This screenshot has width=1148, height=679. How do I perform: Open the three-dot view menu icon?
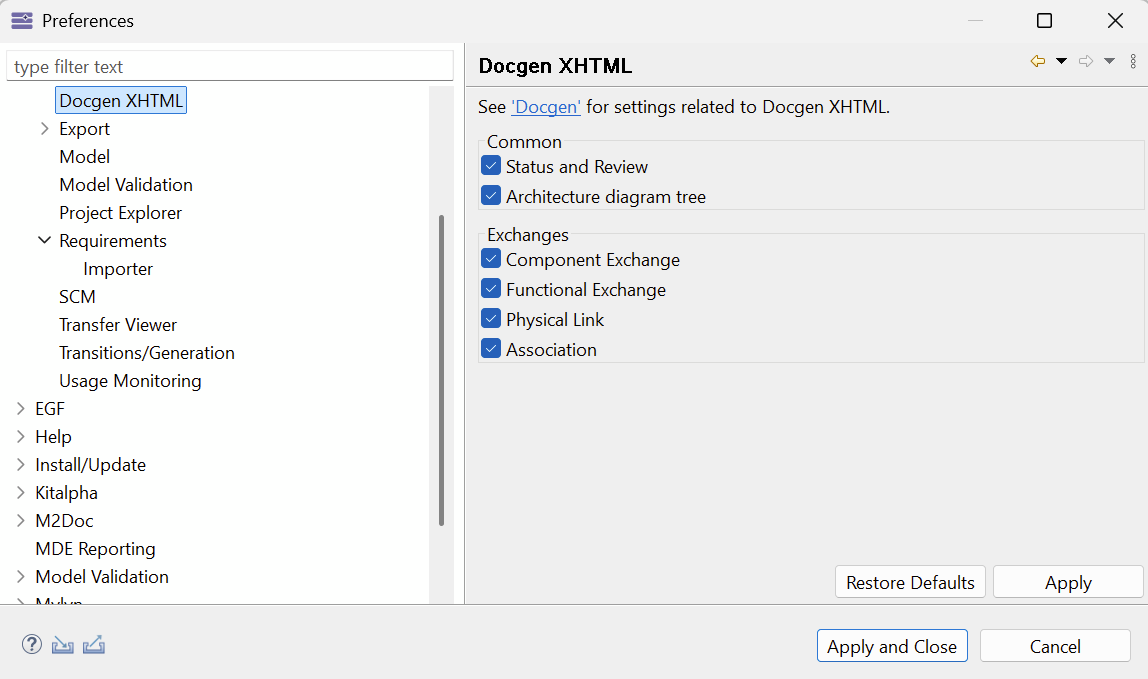click(x=1133, y=62)
